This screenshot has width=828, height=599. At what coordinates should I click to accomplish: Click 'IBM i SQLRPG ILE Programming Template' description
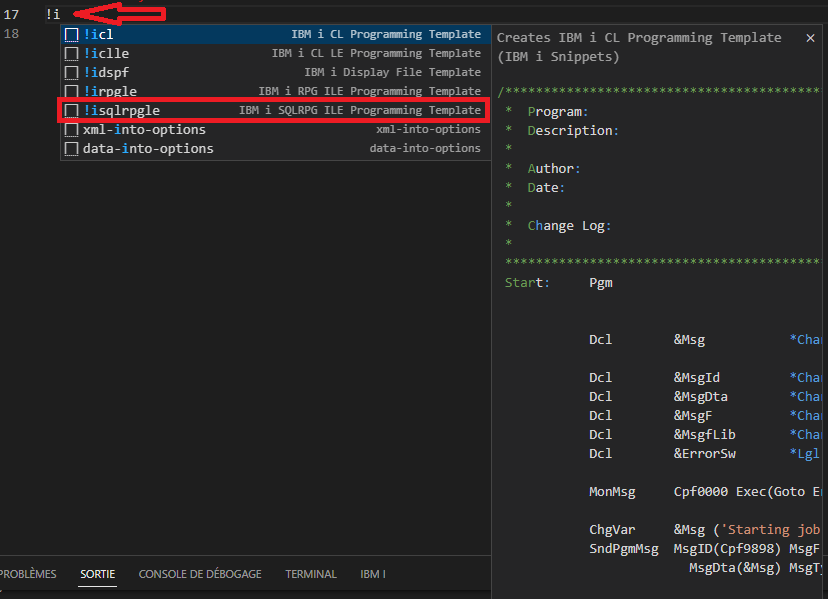tap(360, 110)
